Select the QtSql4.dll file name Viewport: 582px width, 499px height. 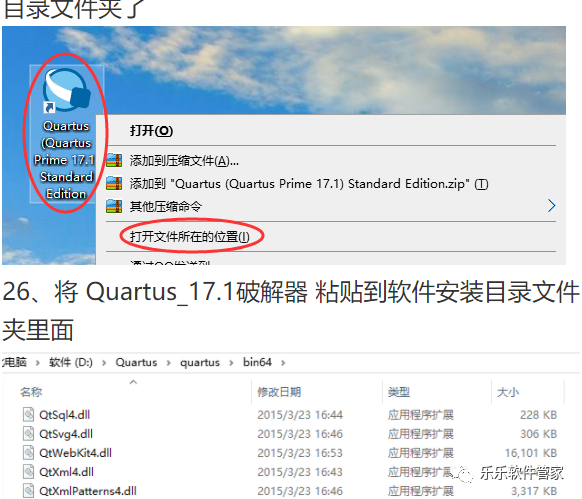click(x=65, y=415)
